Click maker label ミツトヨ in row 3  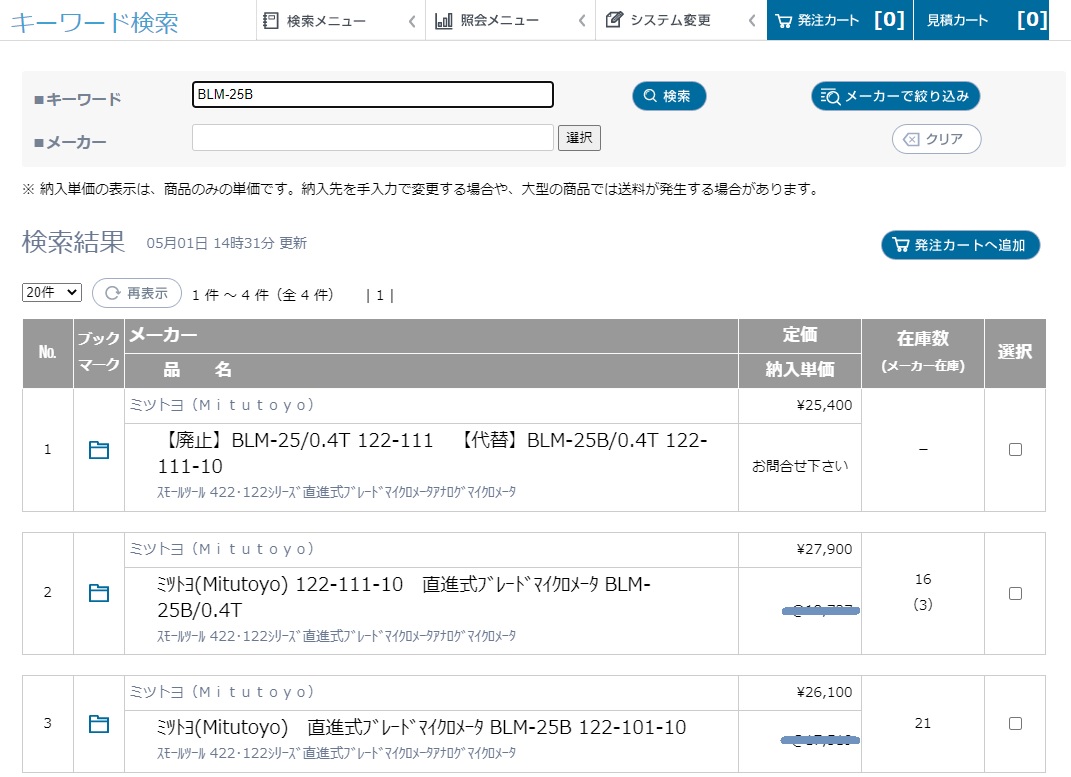pos(221,692)
